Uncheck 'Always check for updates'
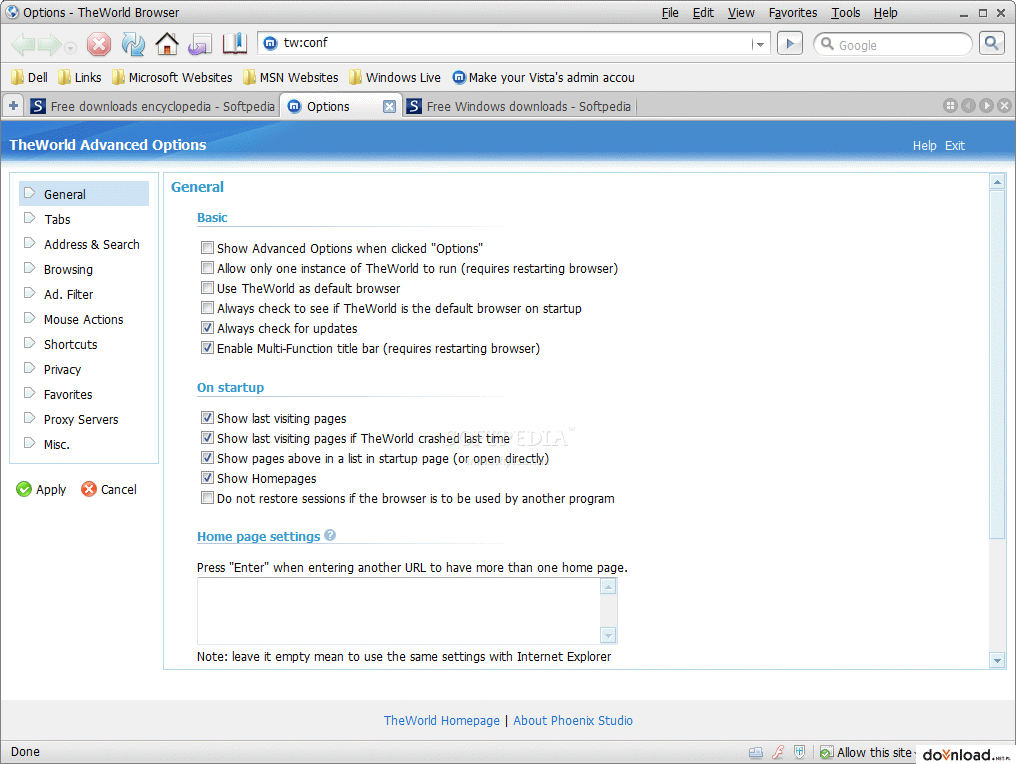The width and height of the screenshot is (1016, 764). 207,328
